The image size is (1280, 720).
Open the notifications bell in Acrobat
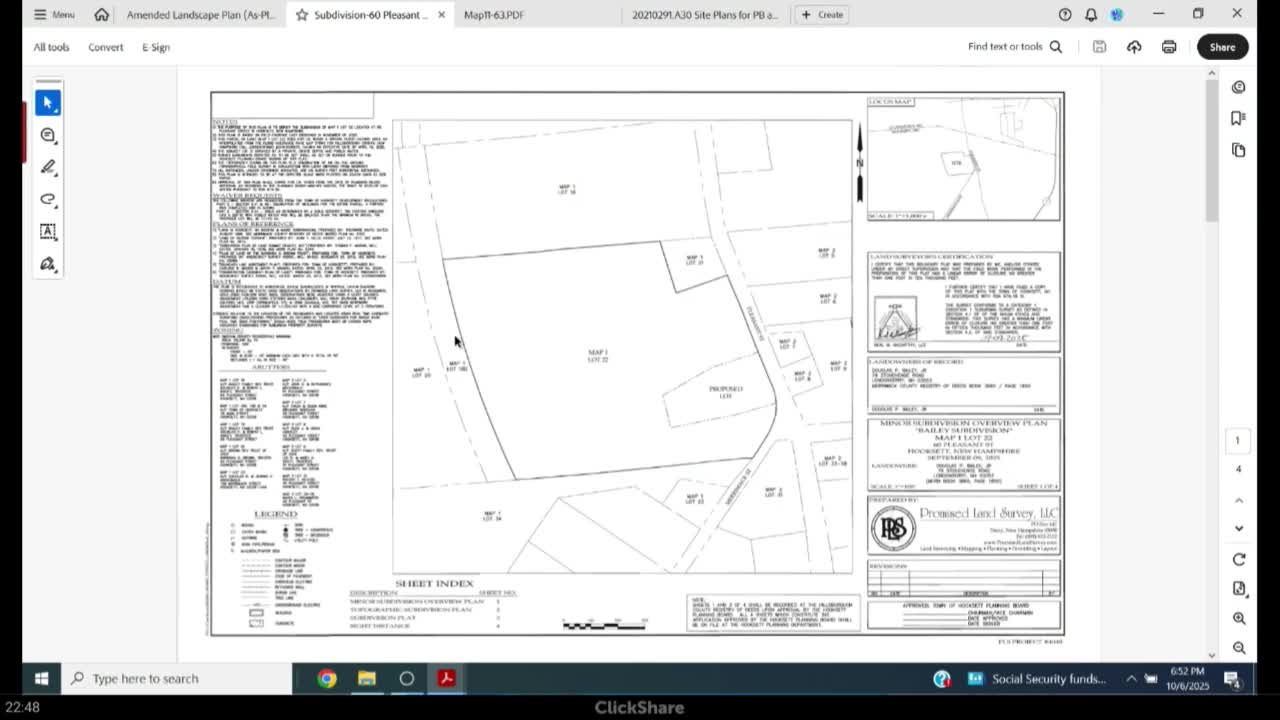1091,15
